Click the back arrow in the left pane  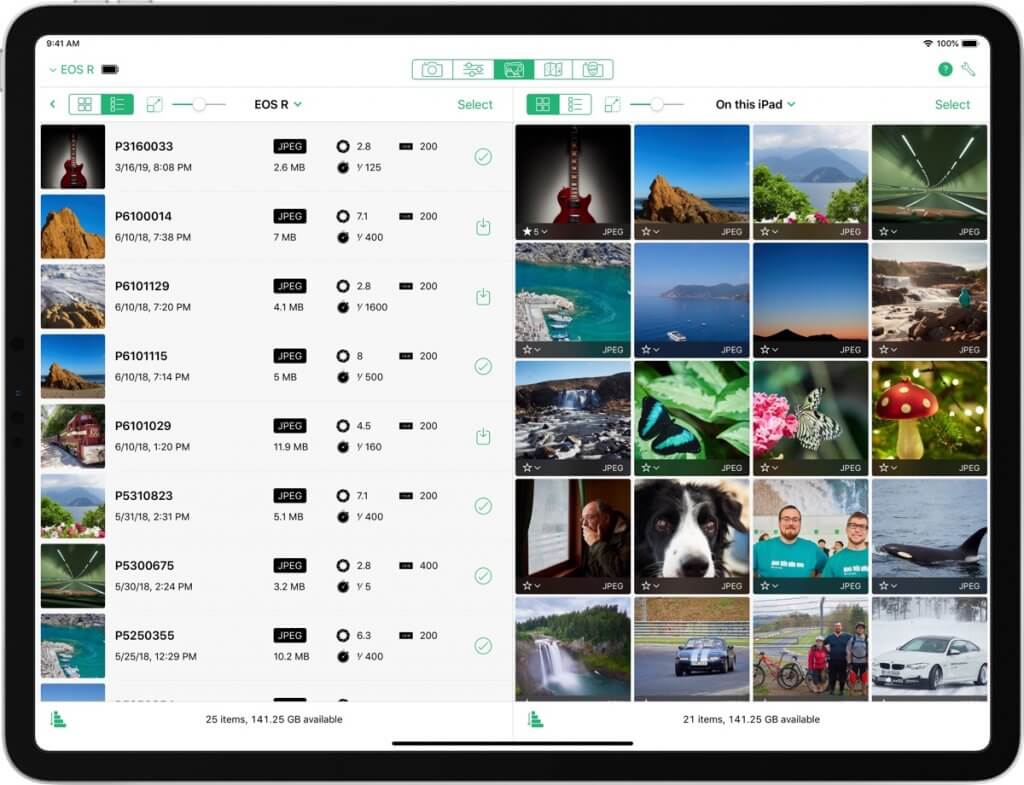click(x=52, y=104)
